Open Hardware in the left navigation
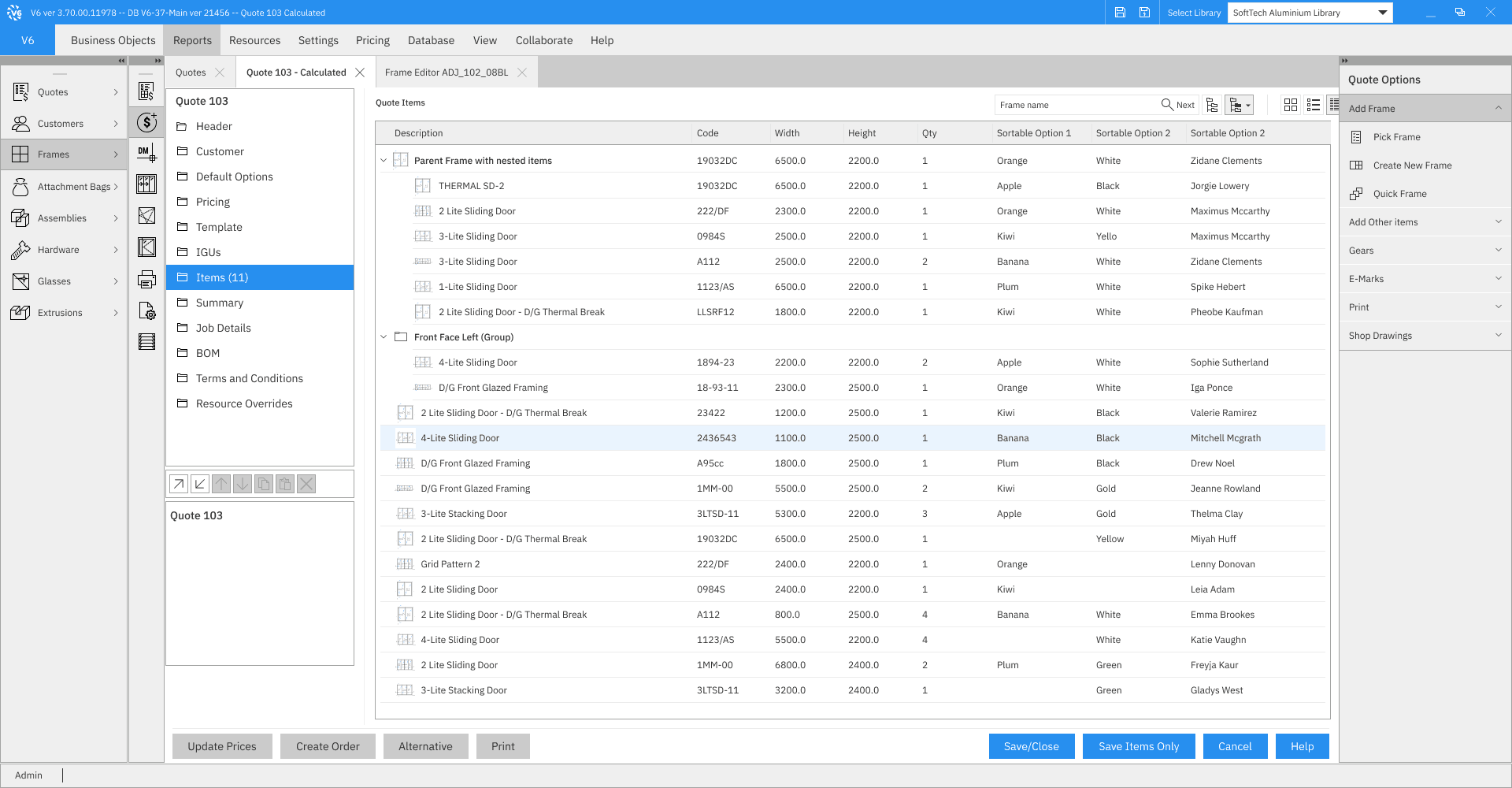This screenshot has width=1512, height=788. 65,250
